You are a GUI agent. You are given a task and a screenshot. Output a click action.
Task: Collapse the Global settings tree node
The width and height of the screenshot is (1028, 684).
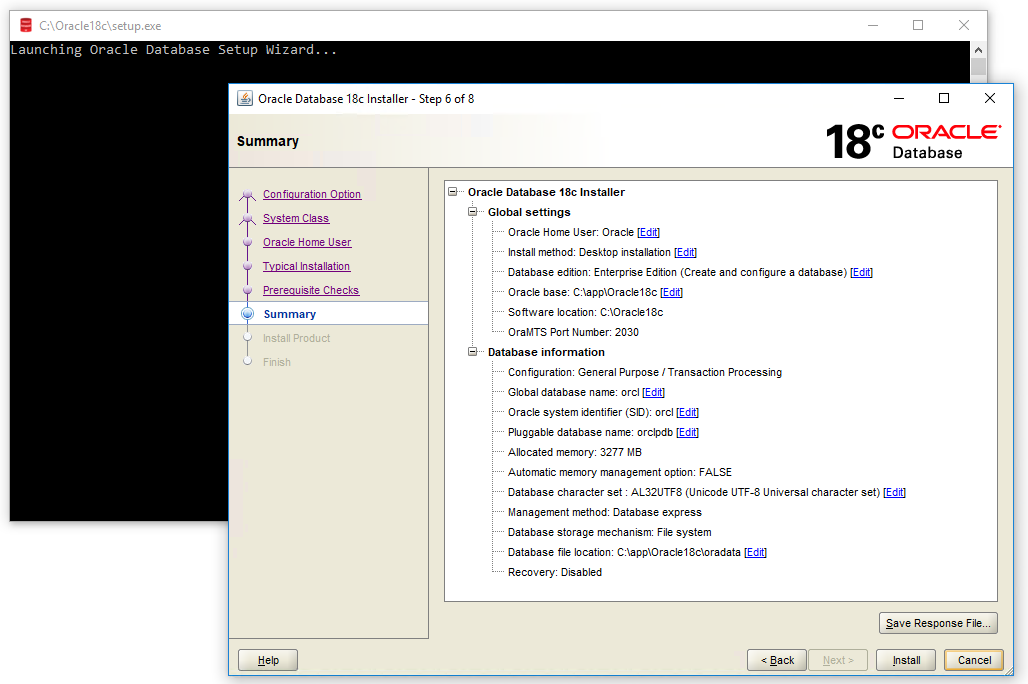472,212
